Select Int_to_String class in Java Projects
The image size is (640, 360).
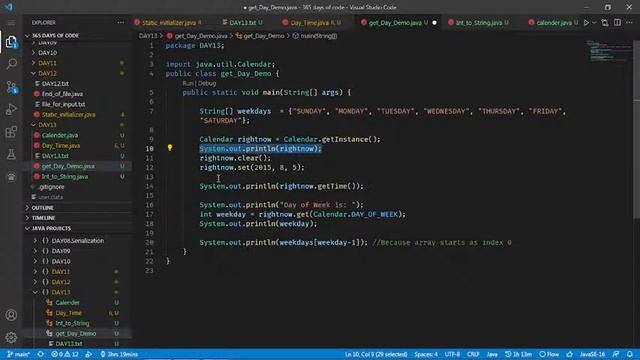coord(72,323)
